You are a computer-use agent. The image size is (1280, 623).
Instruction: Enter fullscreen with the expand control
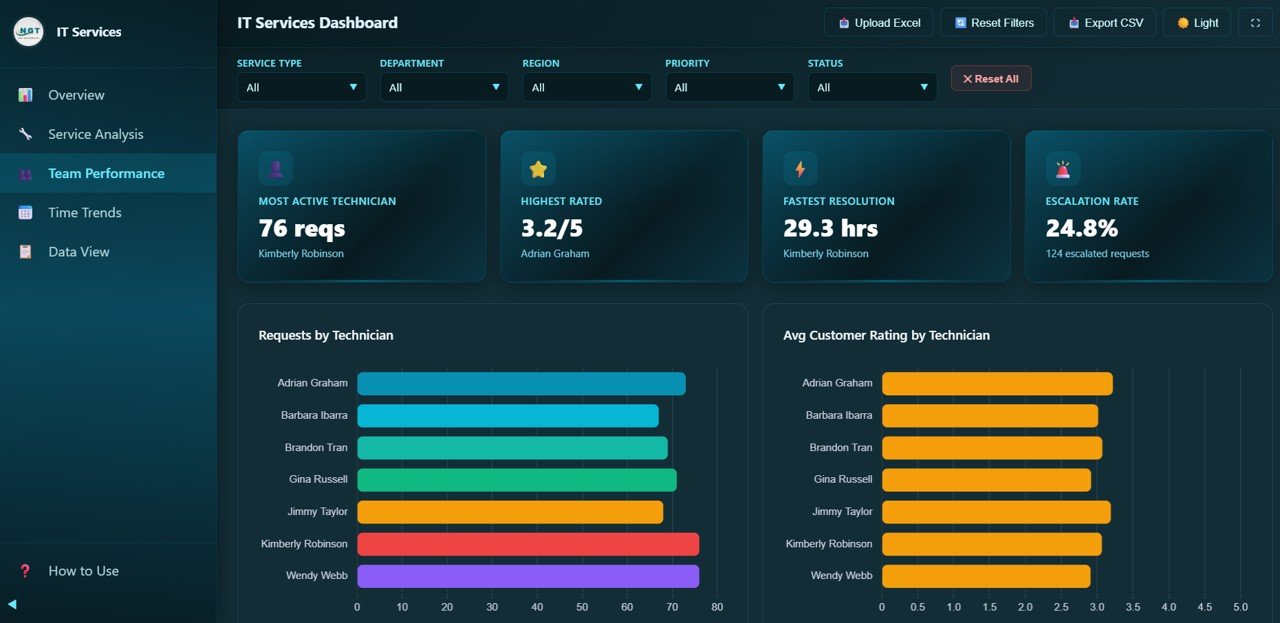point(1254,22)
